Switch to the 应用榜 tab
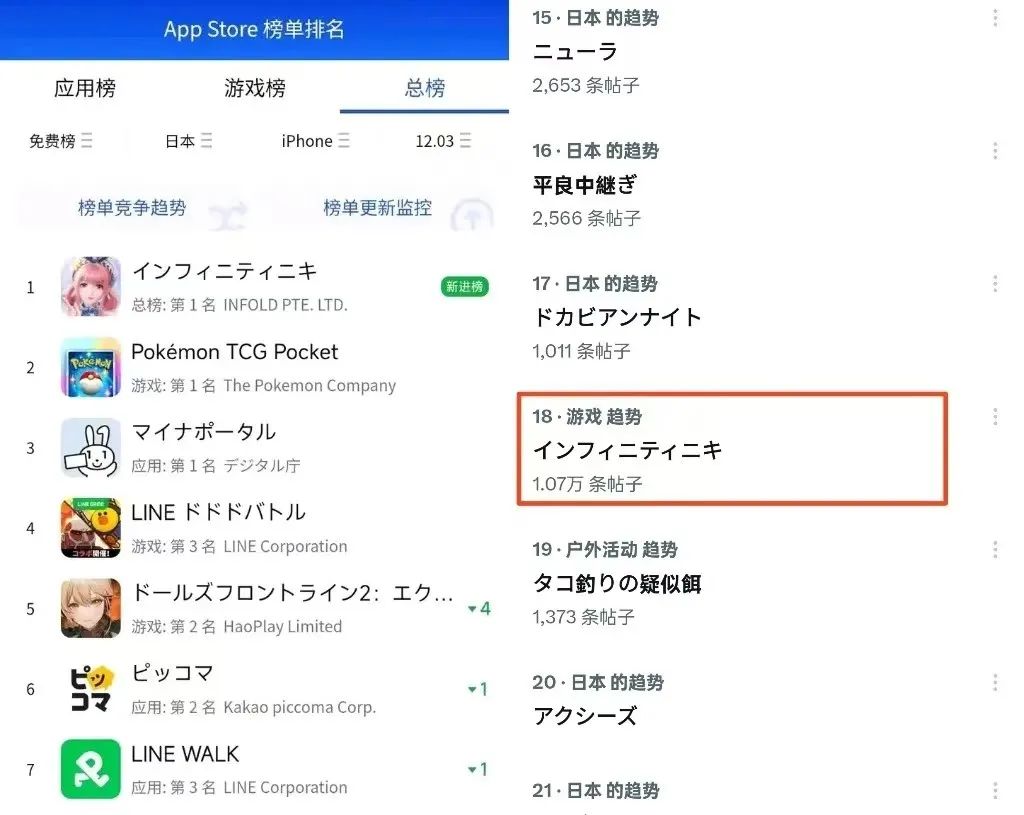Viewport: 1024px width, 815px height. [85, 88]
